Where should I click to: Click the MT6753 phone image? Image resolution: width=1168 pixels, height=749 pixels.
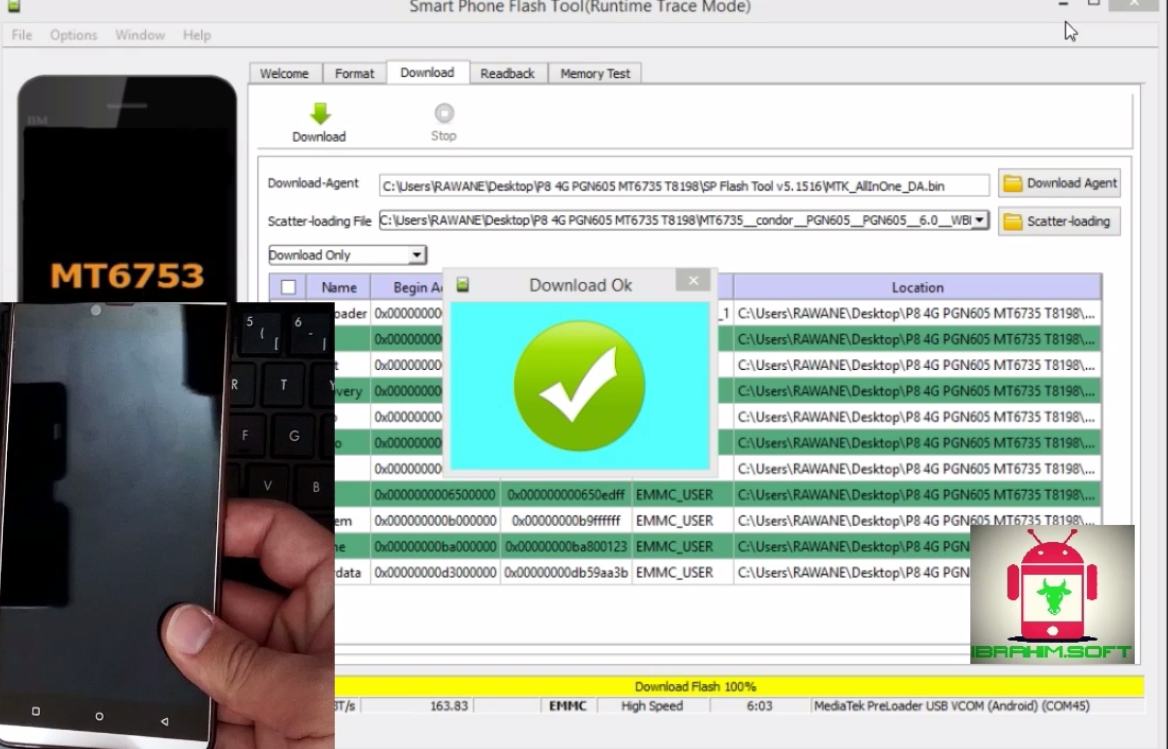point(127,188)
